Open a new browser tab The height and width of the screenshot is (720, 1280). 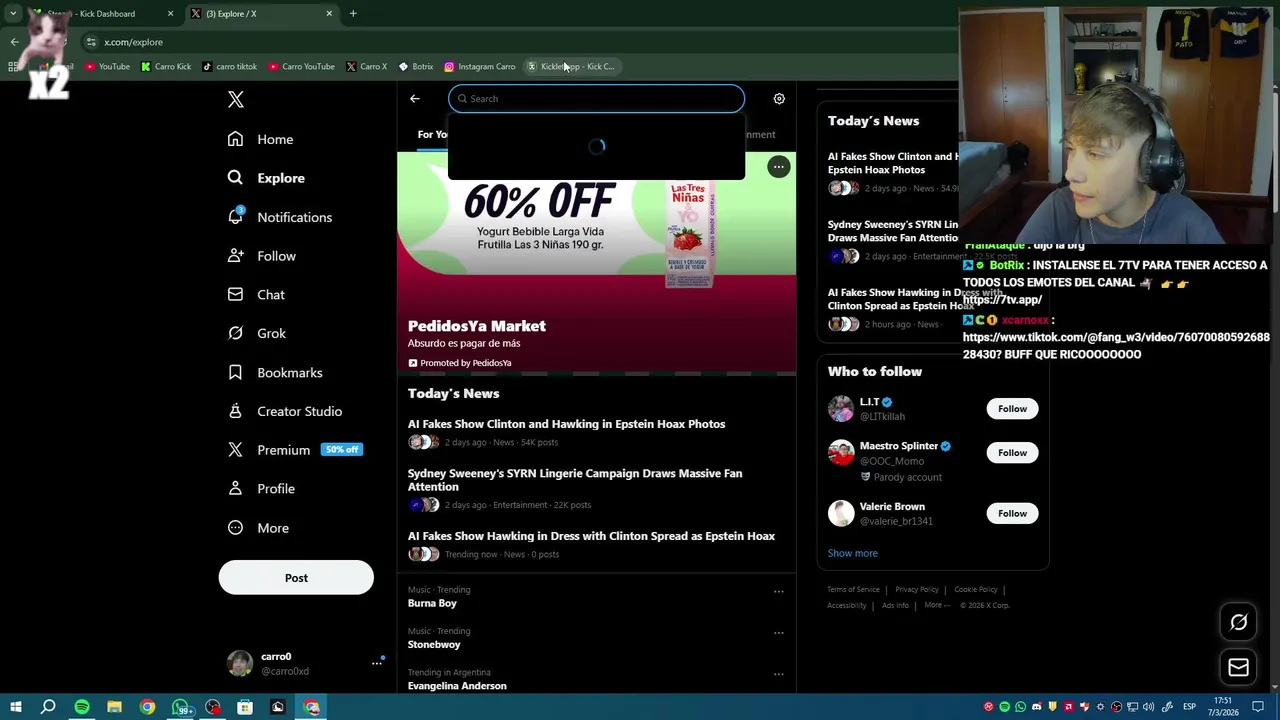pyautogui.click(x=353, y=13)
